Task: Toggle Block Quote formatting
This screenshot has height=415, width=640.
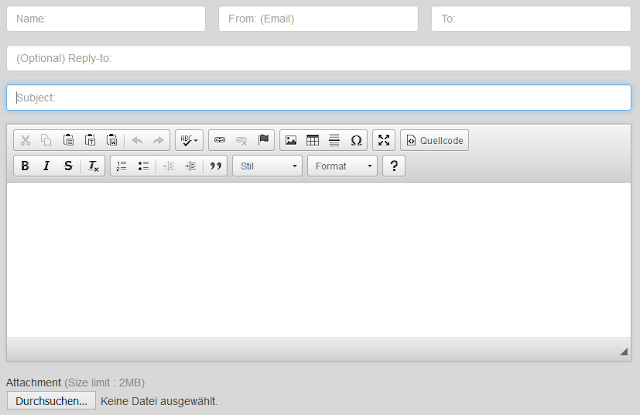Action: (x=216, y=166)
